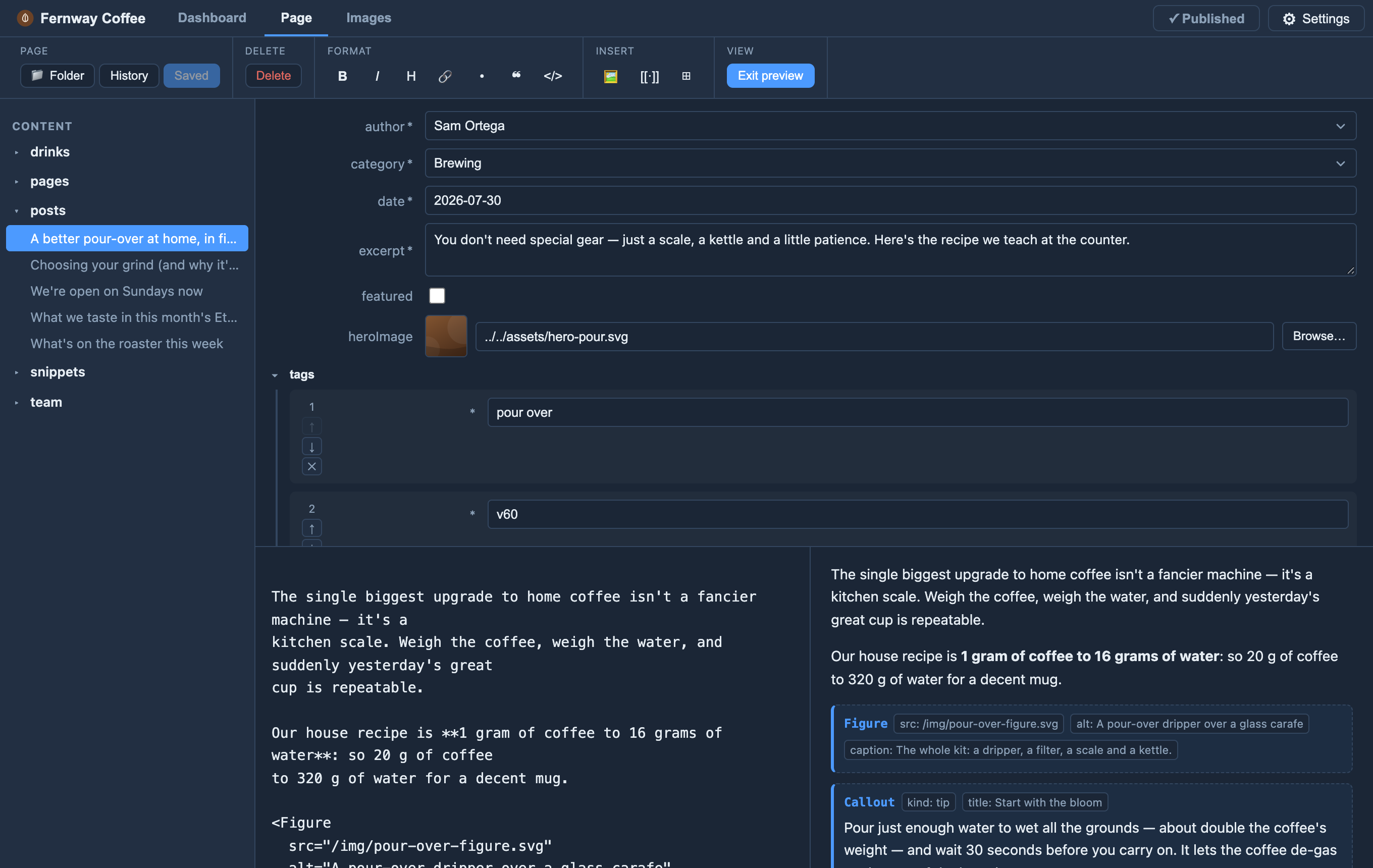Insert a heading with H button
This screenshot has width=1373, height=868.
(x=411, y=76)
